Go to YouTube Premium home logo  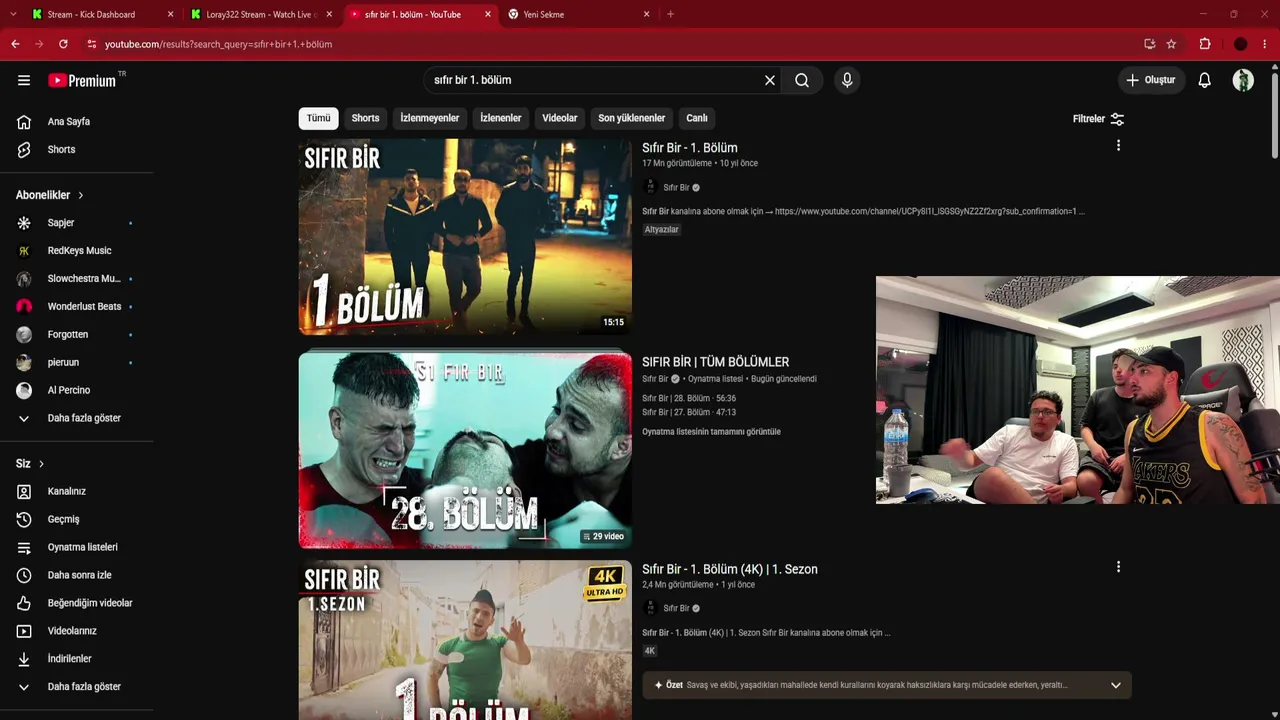click(x=83, y=80)
